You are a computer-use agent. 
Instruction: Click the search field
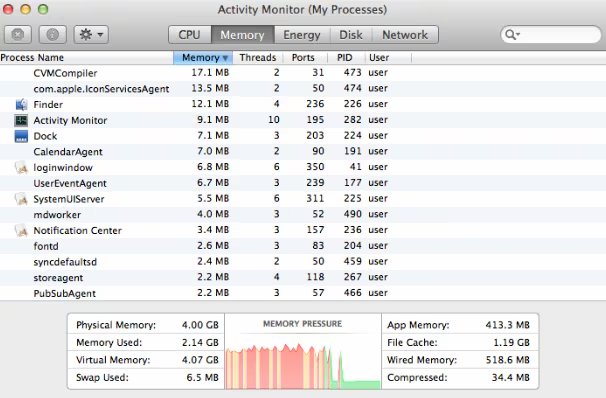point(551,35)
